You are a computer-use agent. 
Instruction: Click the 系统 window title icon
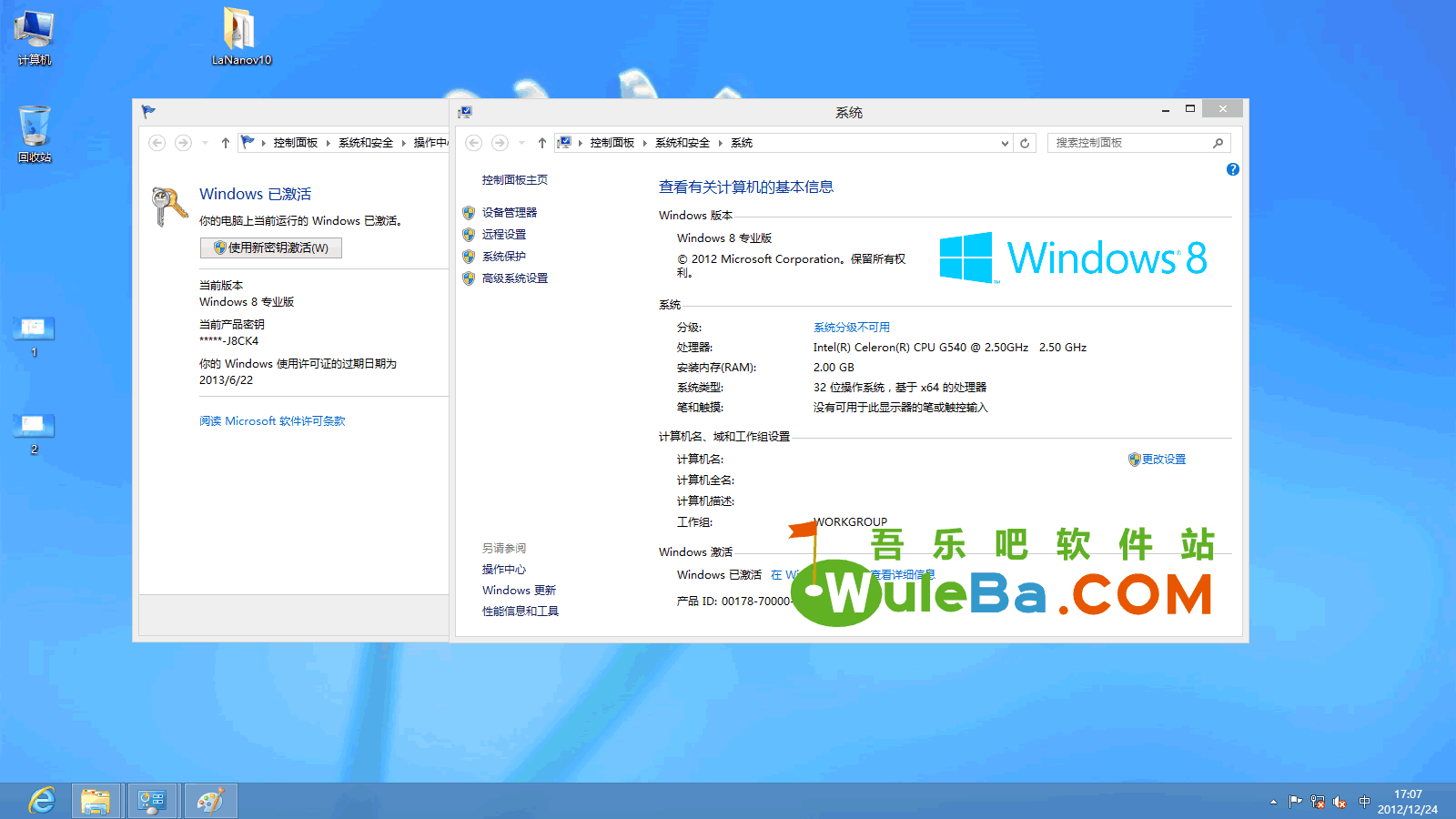point(465,112)
